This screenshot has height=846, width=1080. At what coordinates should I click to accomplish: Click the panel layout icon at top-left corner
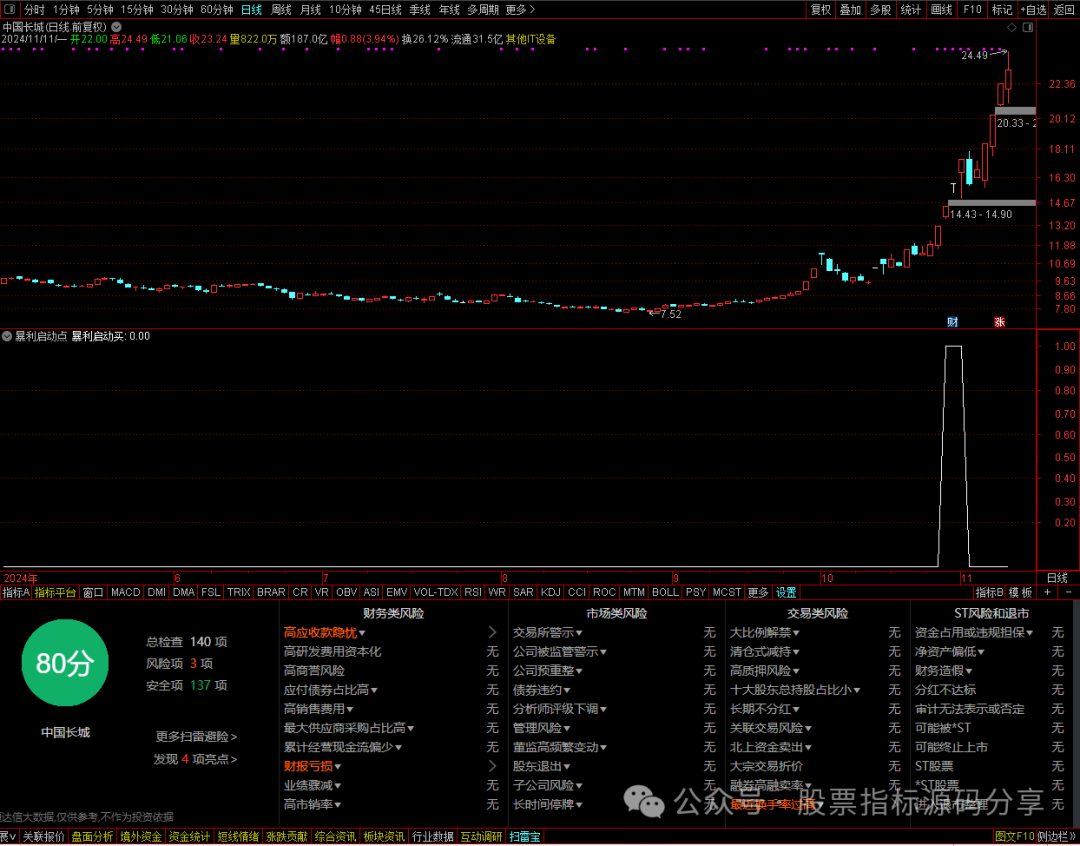point(10,10)
